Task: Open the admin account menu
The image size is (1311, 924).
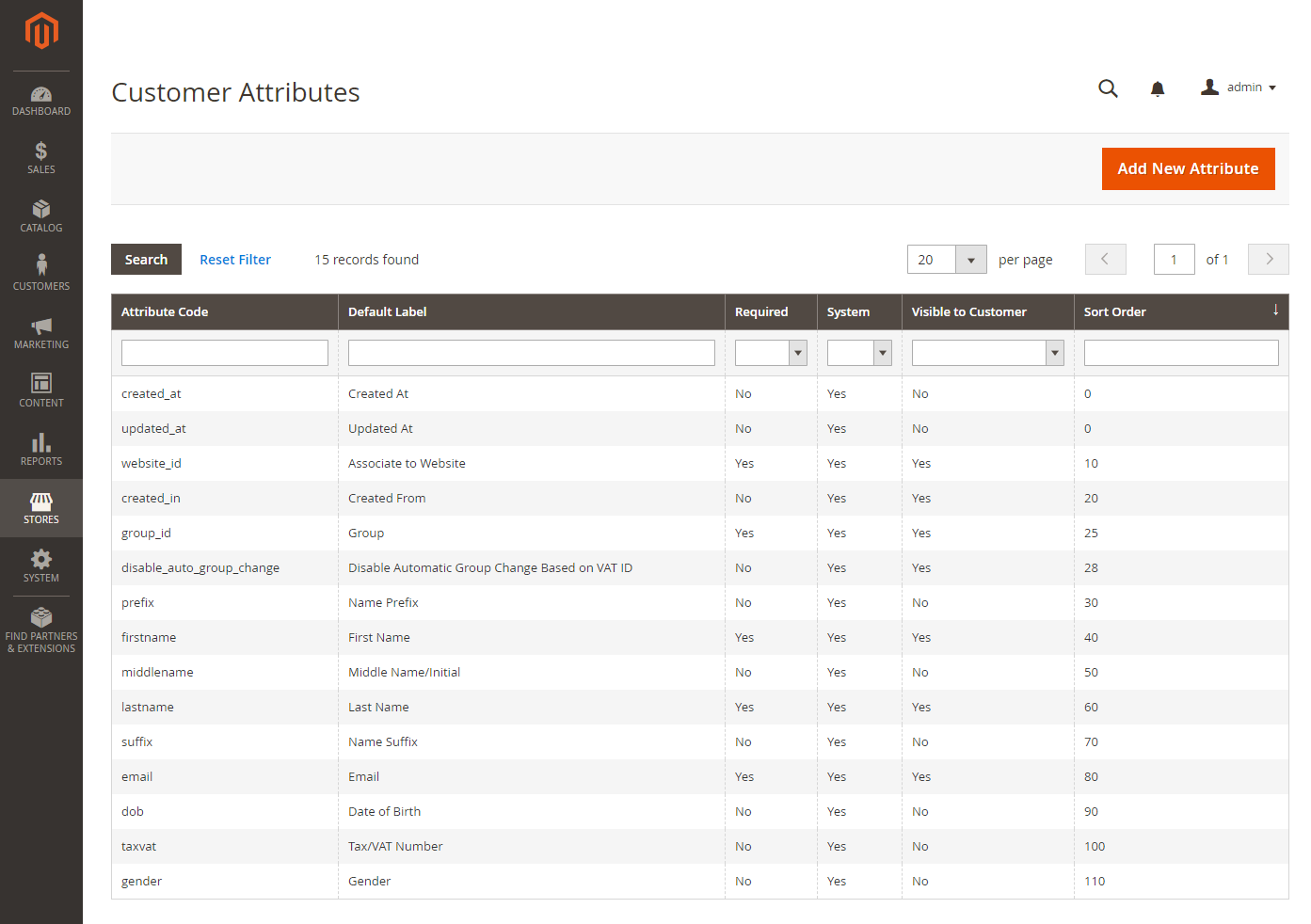Action: click(1239, 87)
